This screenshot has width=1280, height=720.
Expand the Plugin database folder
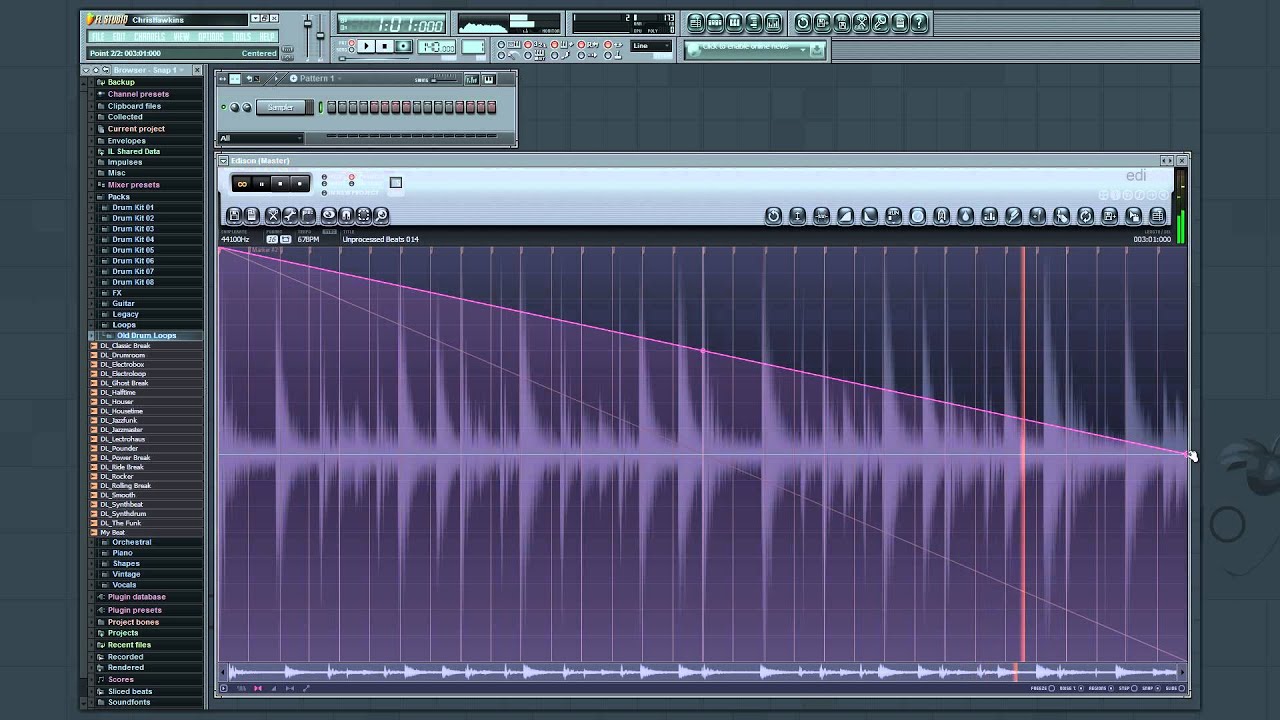point(136,597)
